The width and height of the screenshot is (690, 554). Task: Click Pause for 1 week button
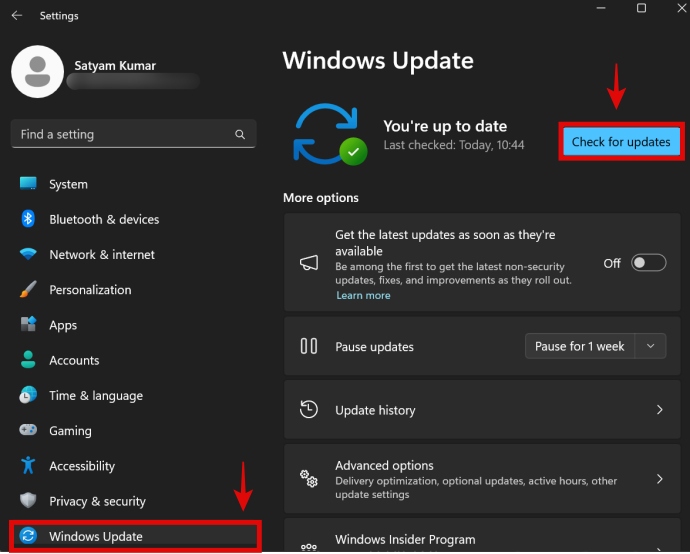coord(580,346)
